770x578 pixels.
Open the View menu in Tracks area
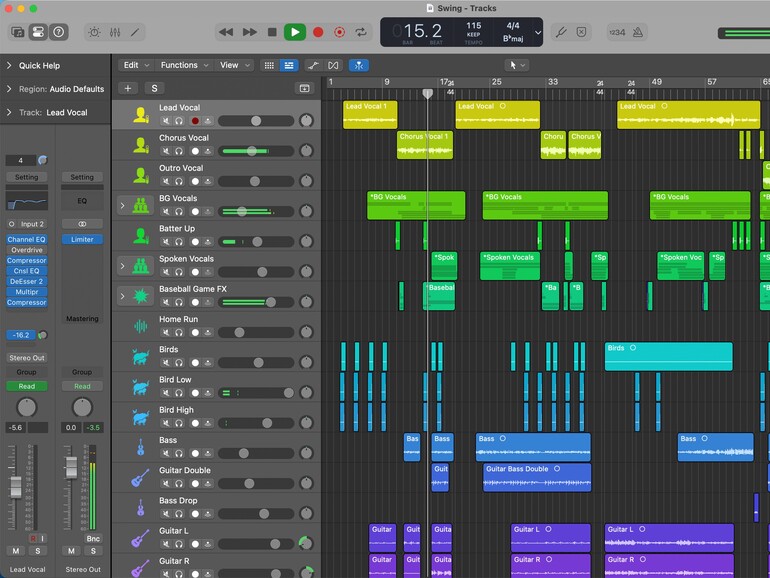(234, 65)
